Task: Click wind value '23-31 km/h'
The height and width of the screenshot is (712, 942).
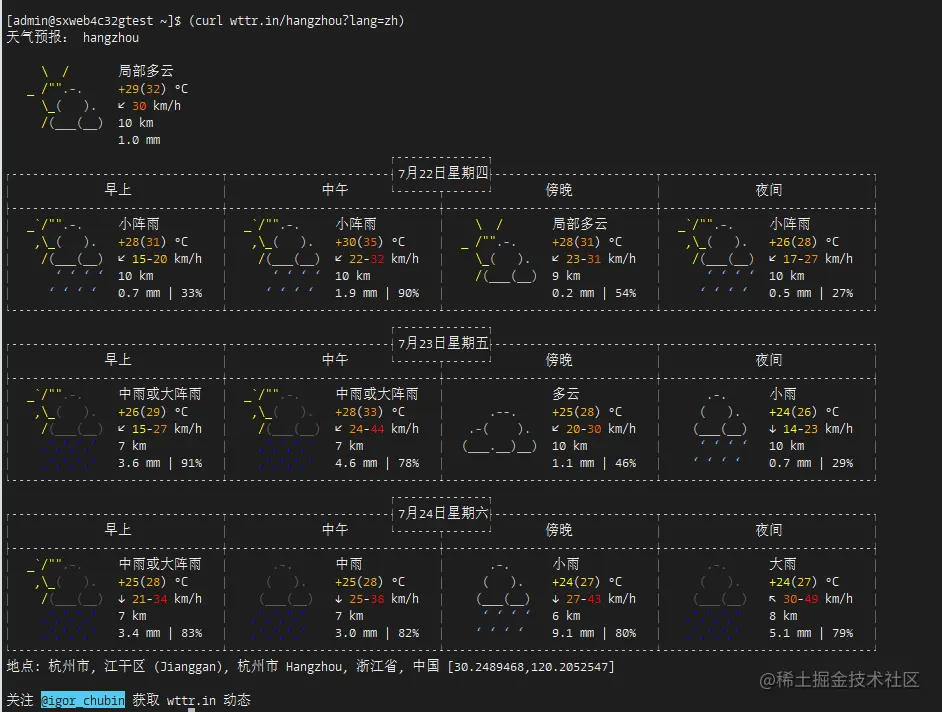Action: 601,259
